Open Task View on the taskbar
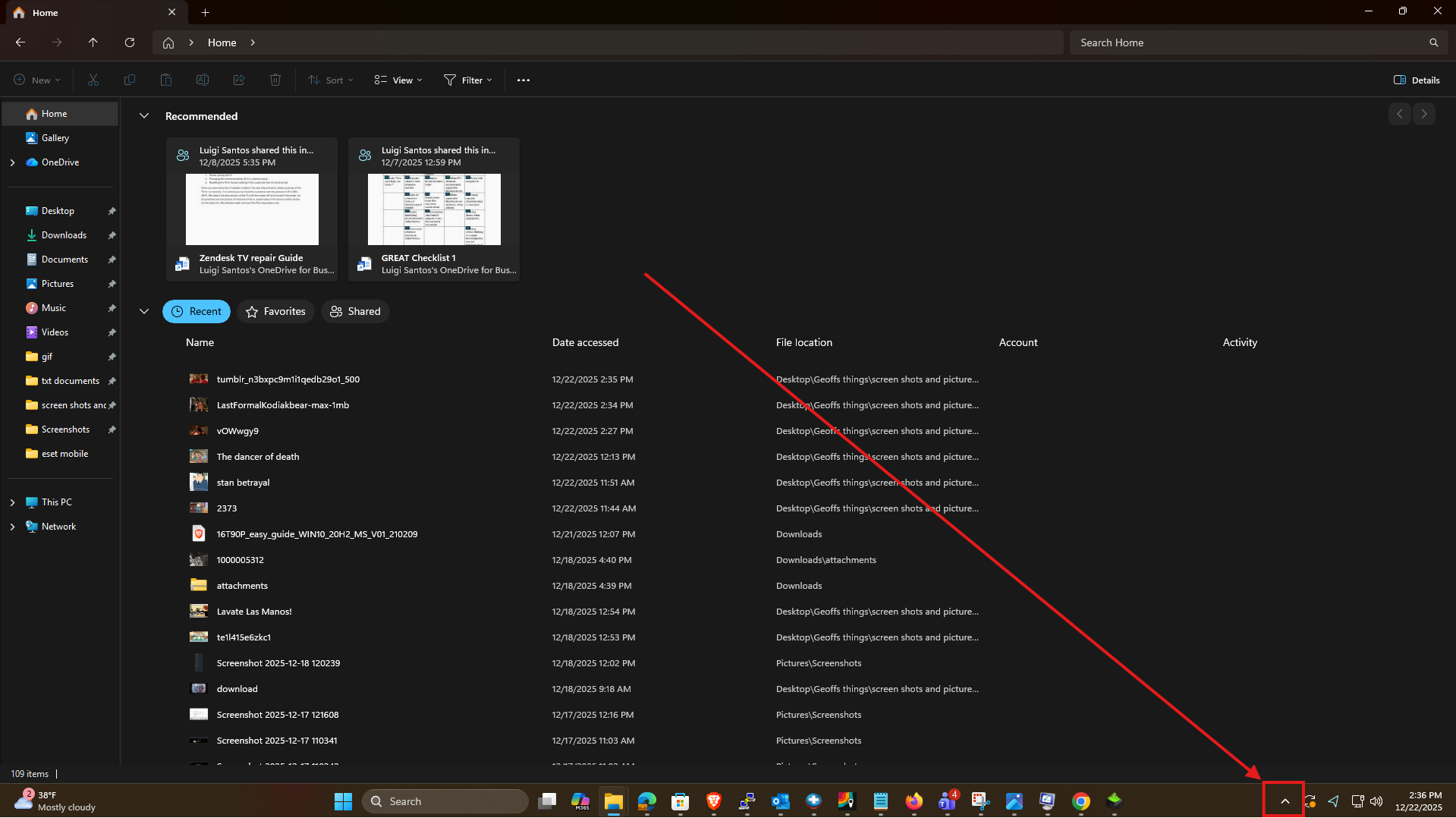The image size is (1456, 818). 547,801
